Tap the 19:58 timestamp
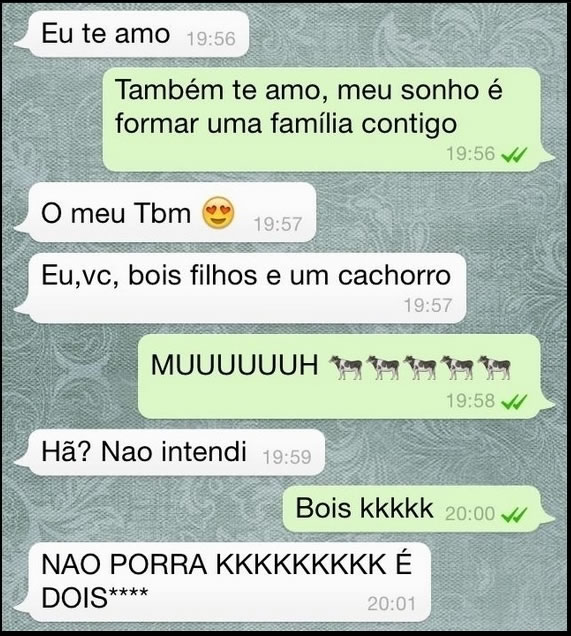This screenshot has width=571, height=636. [x=470, y=401]
